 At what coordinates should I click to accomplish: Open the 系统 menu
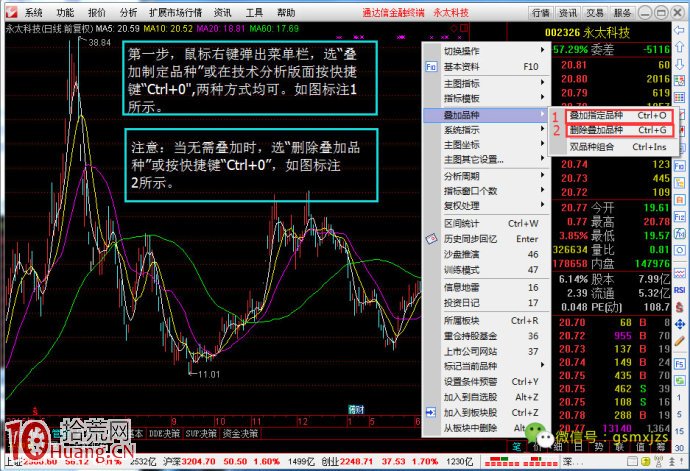tap(33, 13)
